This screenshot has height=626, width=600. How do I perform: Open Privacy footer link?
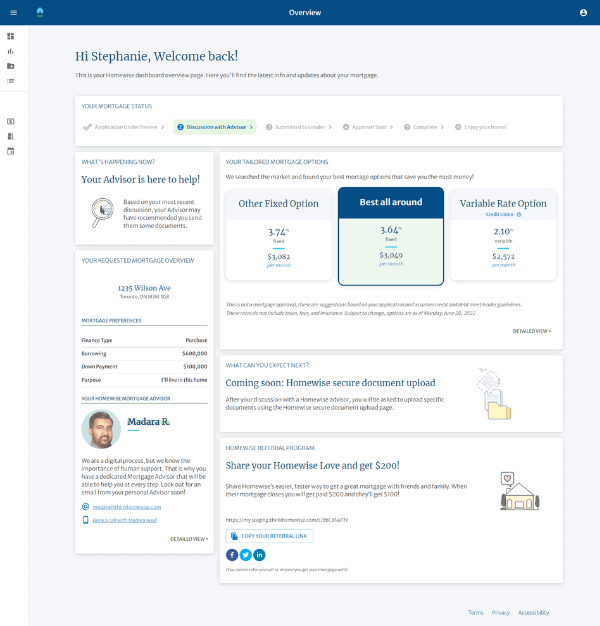(501, 612)
